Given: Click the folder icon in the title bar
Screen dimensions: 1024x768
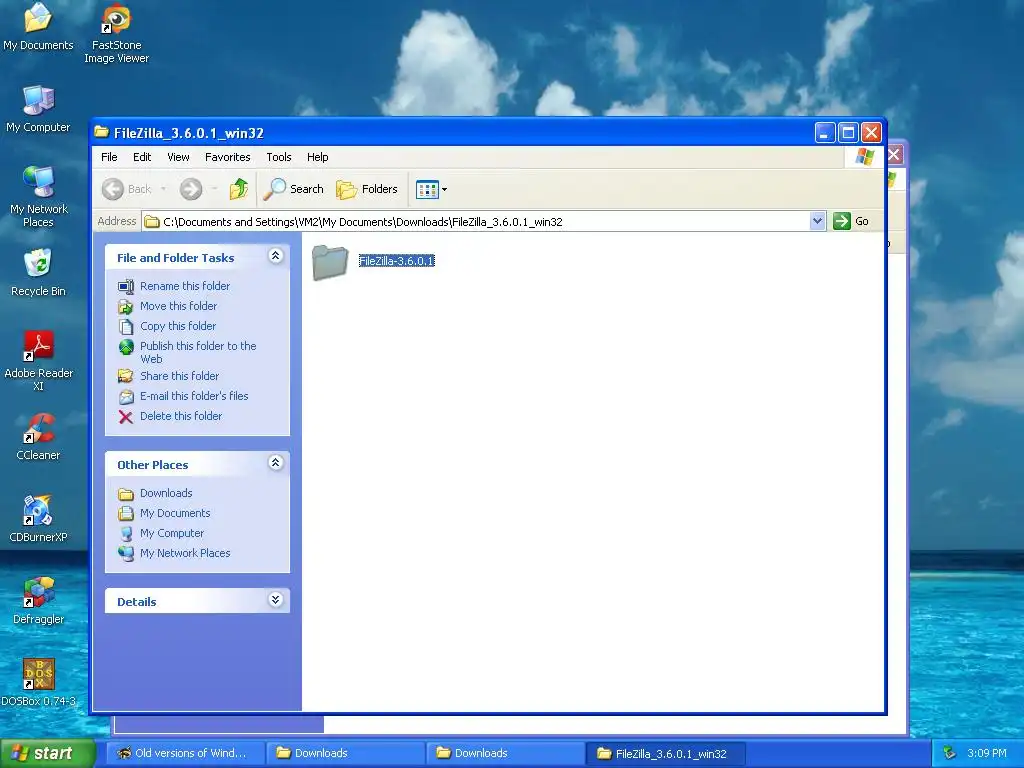Looking at the screenshot, I should click(x=102, y=133).
